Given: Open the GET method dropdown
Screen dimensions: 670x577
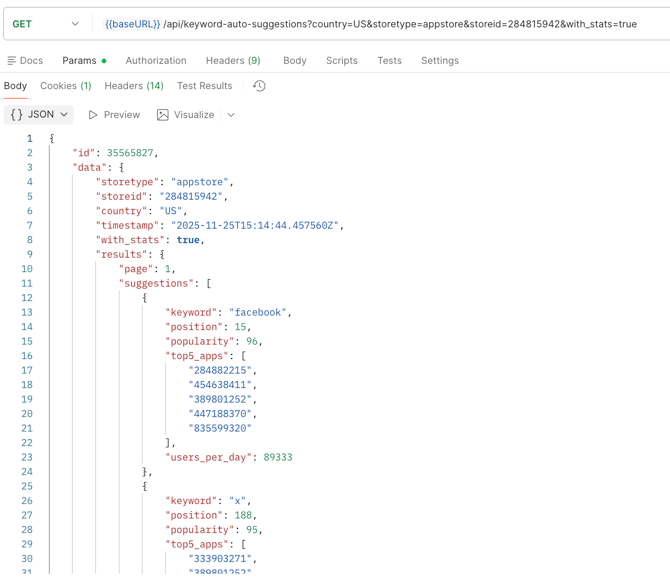Looking at the screenshot, I should pyautogui.click(x=46, y=24).
